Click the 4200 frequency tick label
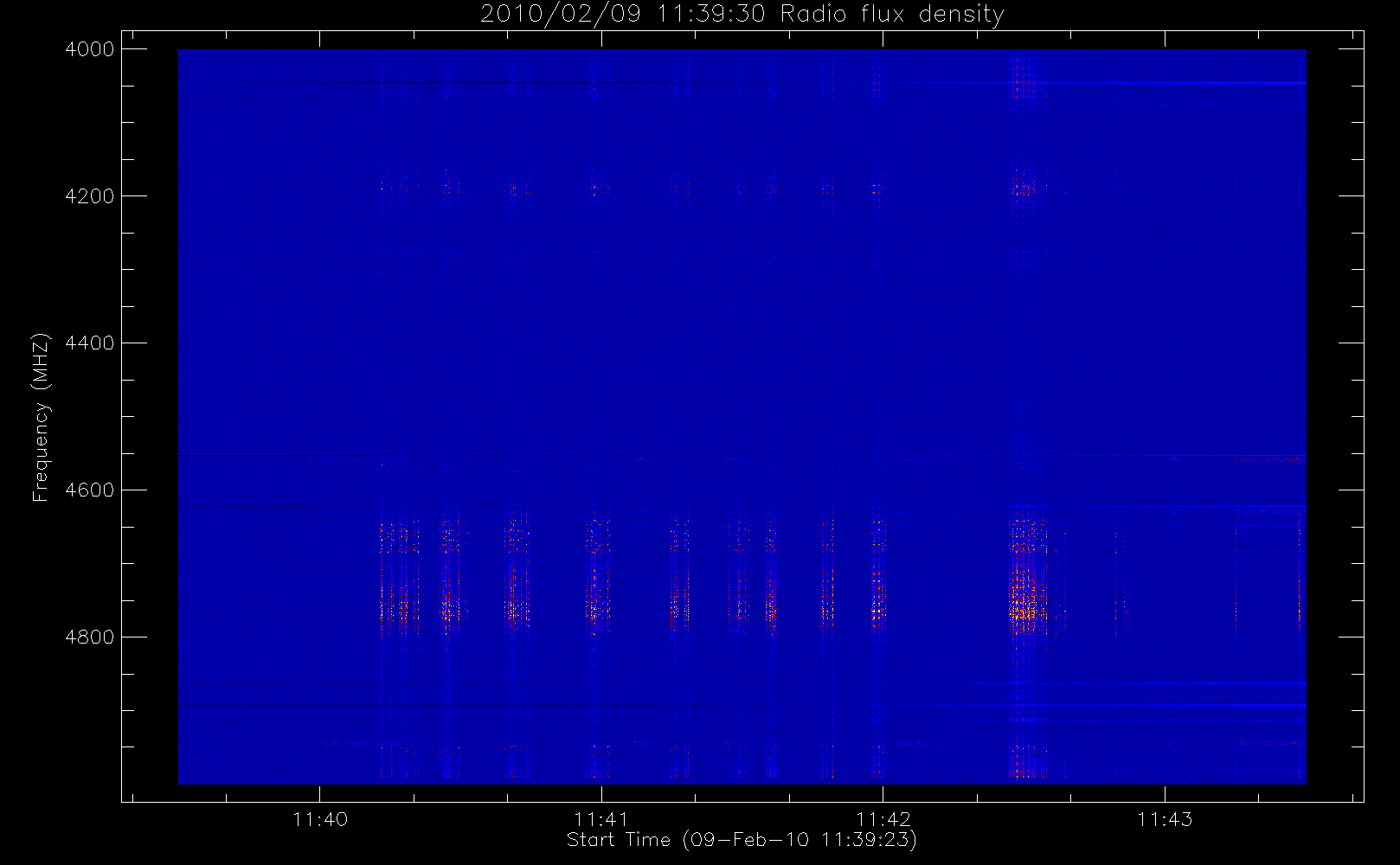The width and height of the screenshot is (1400, 865). click(x=90, y=196)
